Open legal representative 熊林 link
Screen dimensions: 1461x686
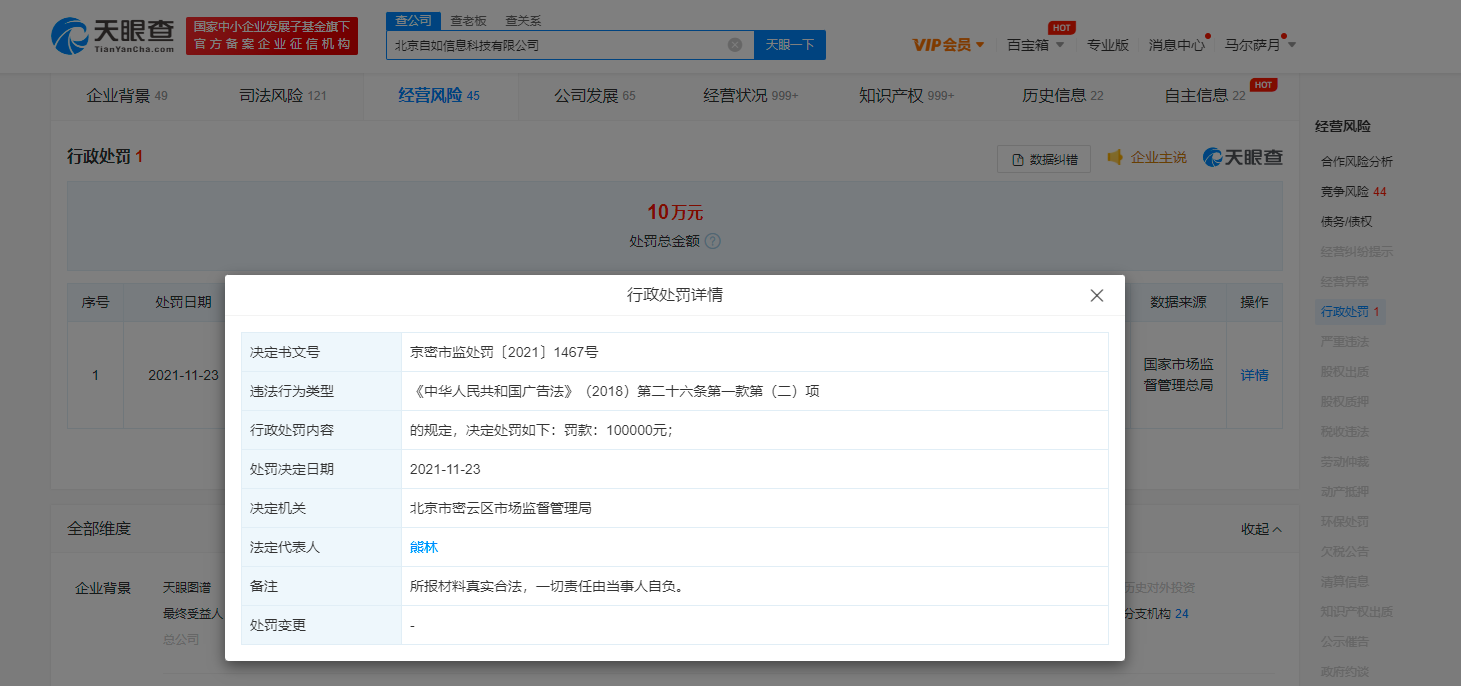[424, 547]
